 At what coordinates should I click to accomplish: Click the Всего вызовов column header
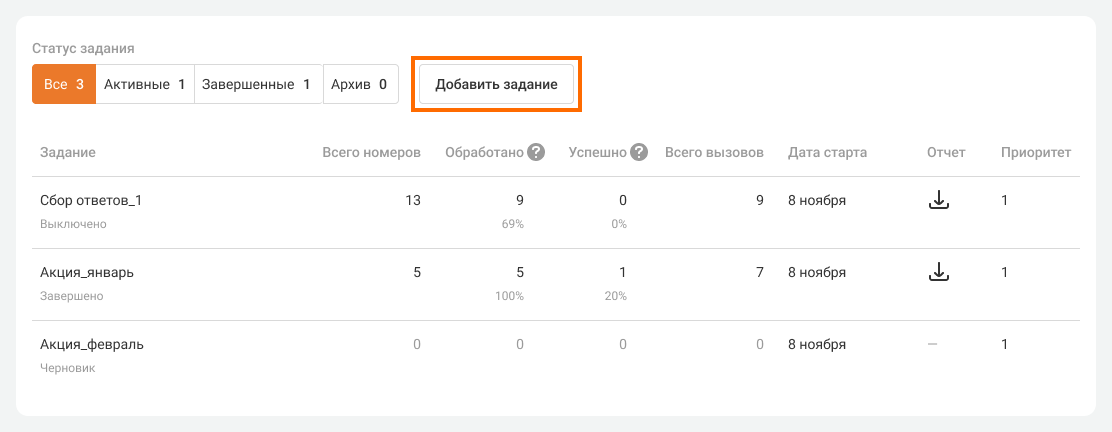pos(714,153)
